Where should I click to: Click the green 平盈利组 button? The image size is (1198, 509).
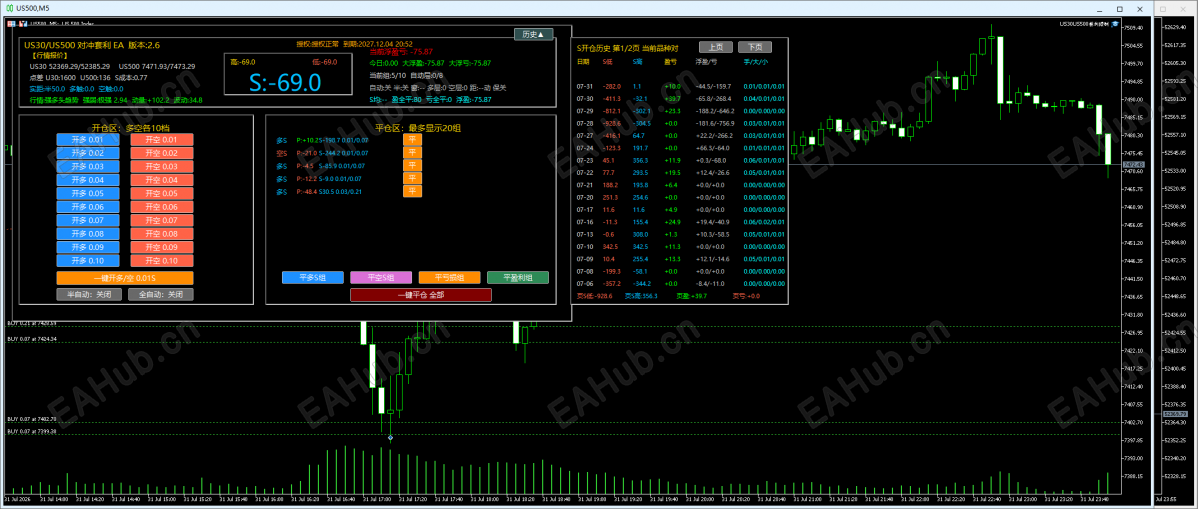518,277
